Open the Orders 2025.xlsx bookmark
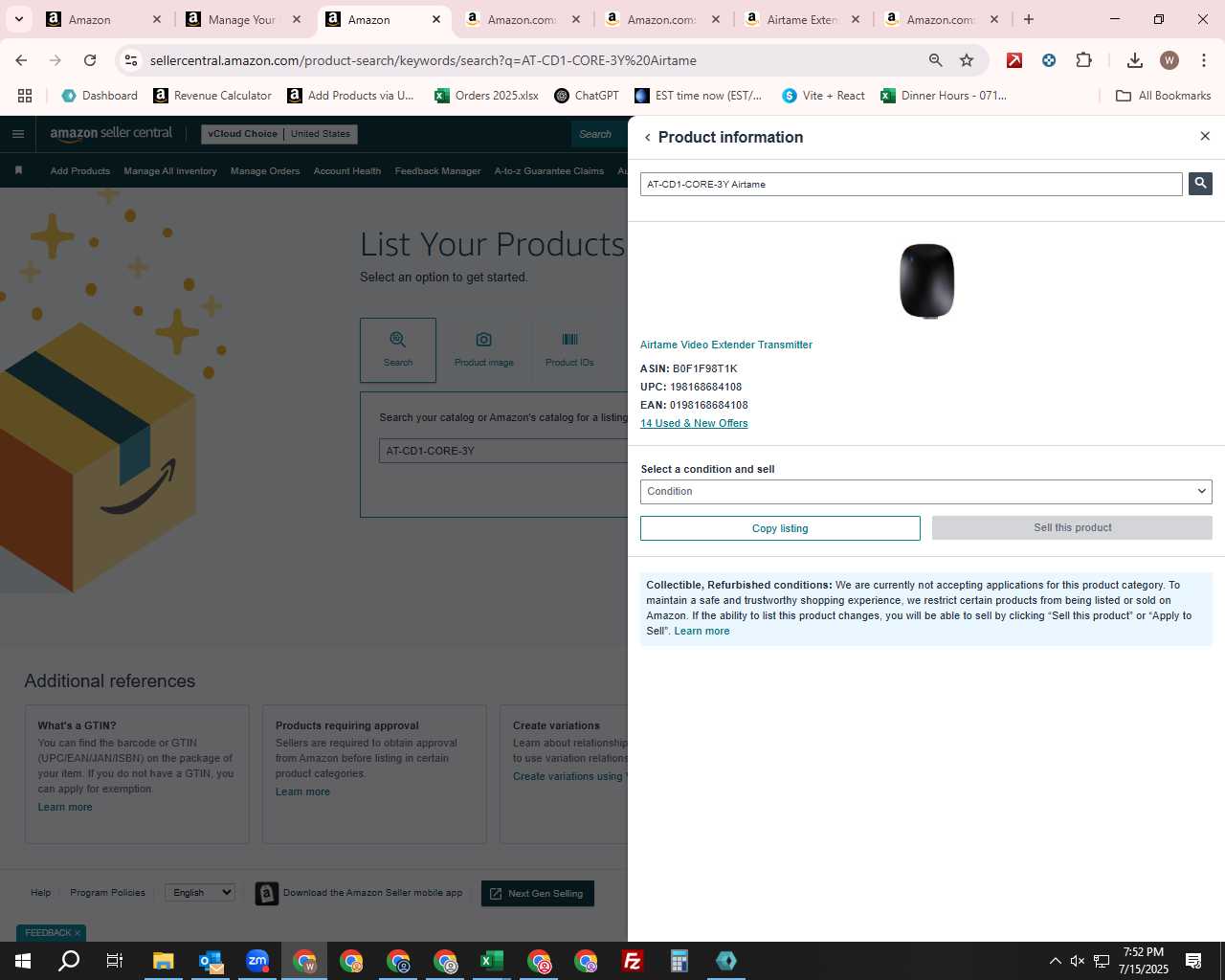Image resolution: width=1225 pixels, height=980 pixels. pyautogui.click(x=486, y=96)
